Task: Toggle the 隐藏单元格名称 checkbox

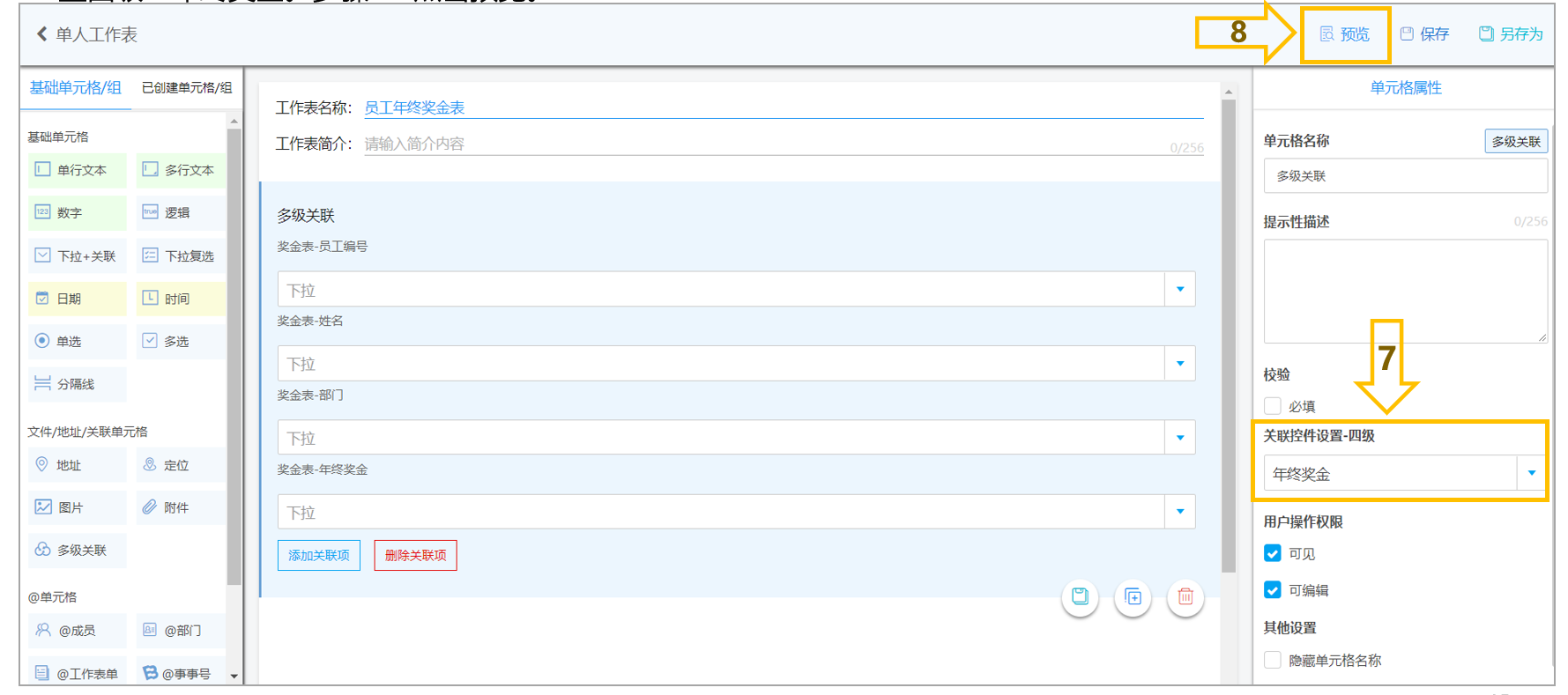Action: tap(1273, 660)
